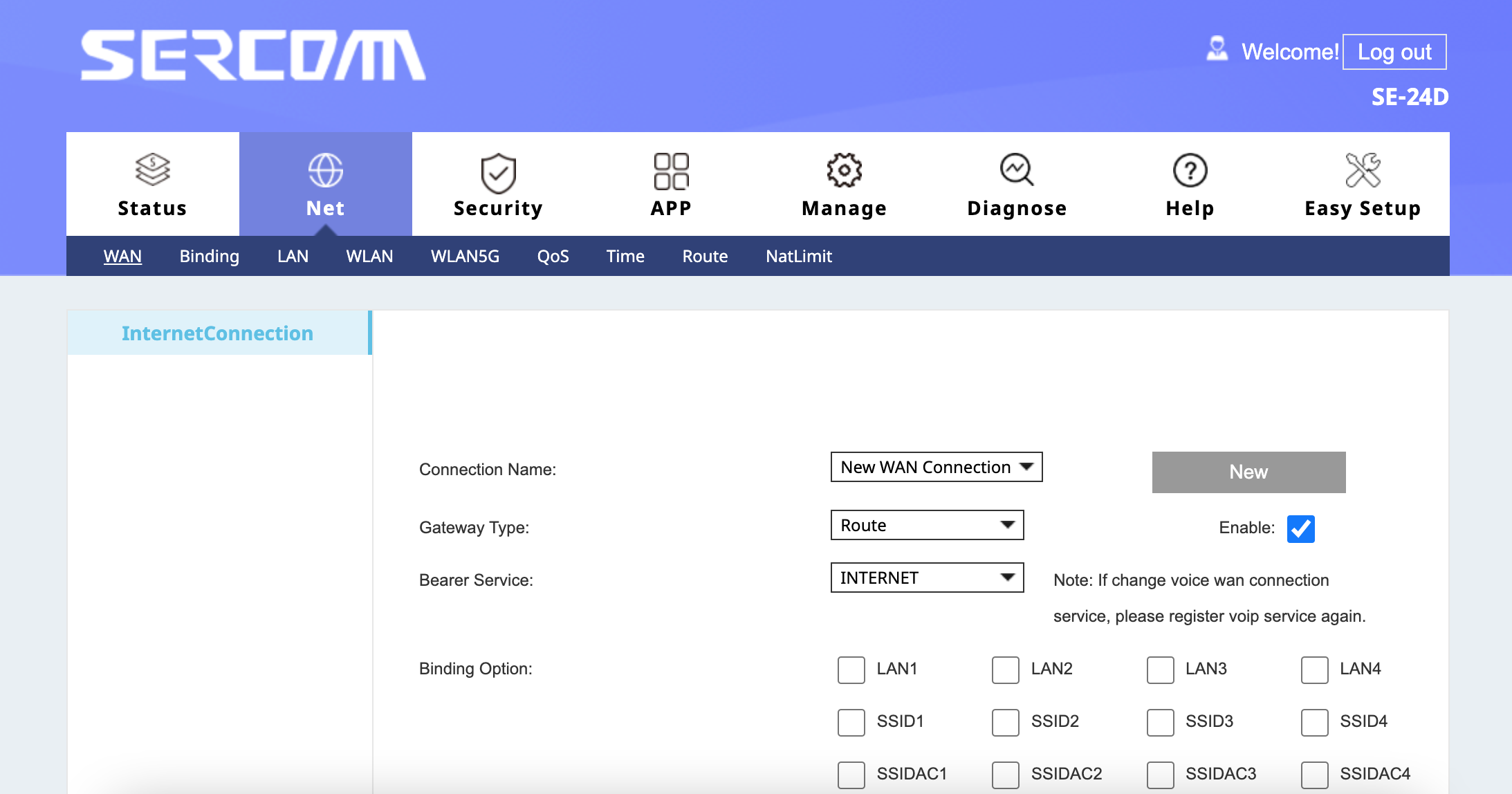Viewport: 1512px width, 794px height.
Task: Check the LAN1 binding option
Action: tap(851, 670)
